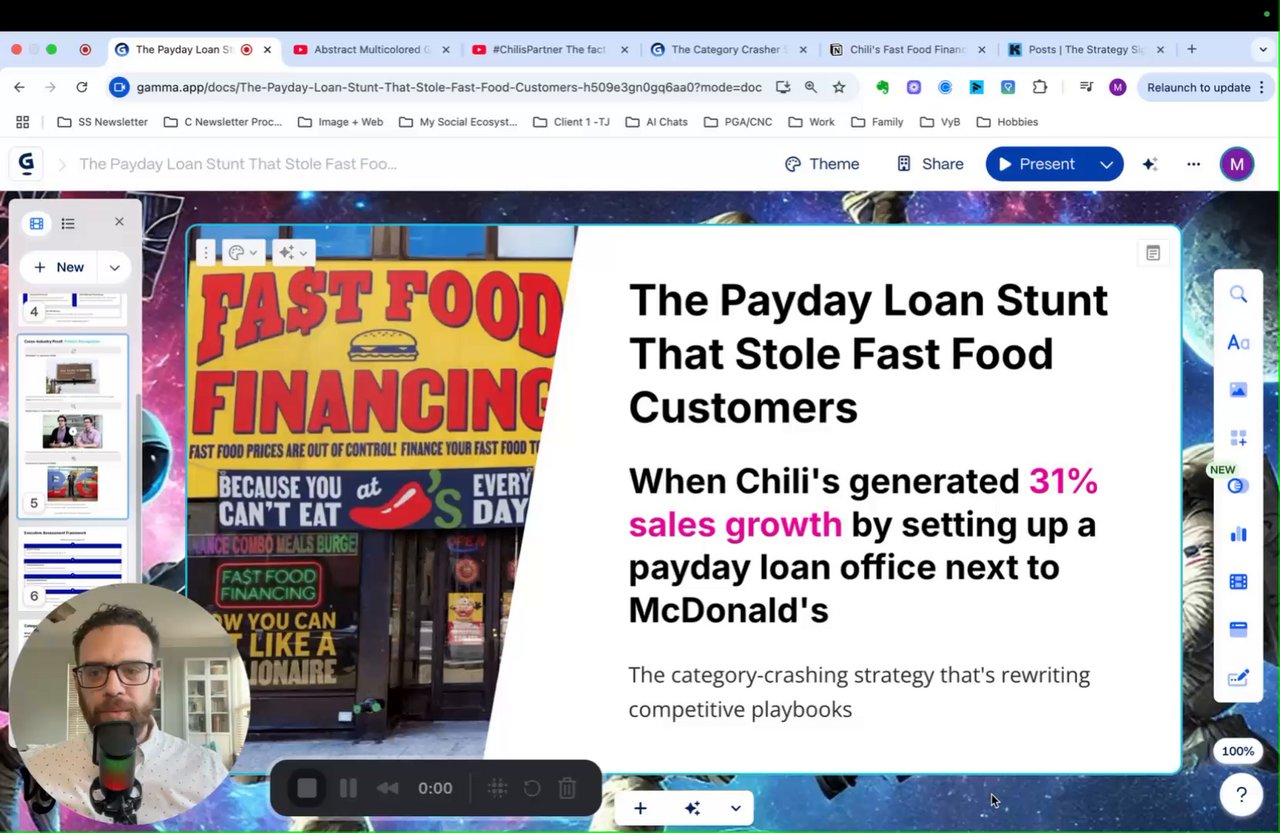The height and width of the screenshot is (833, 1280).
Task: Click the main title heading text
Action: (x=868, y=354)
